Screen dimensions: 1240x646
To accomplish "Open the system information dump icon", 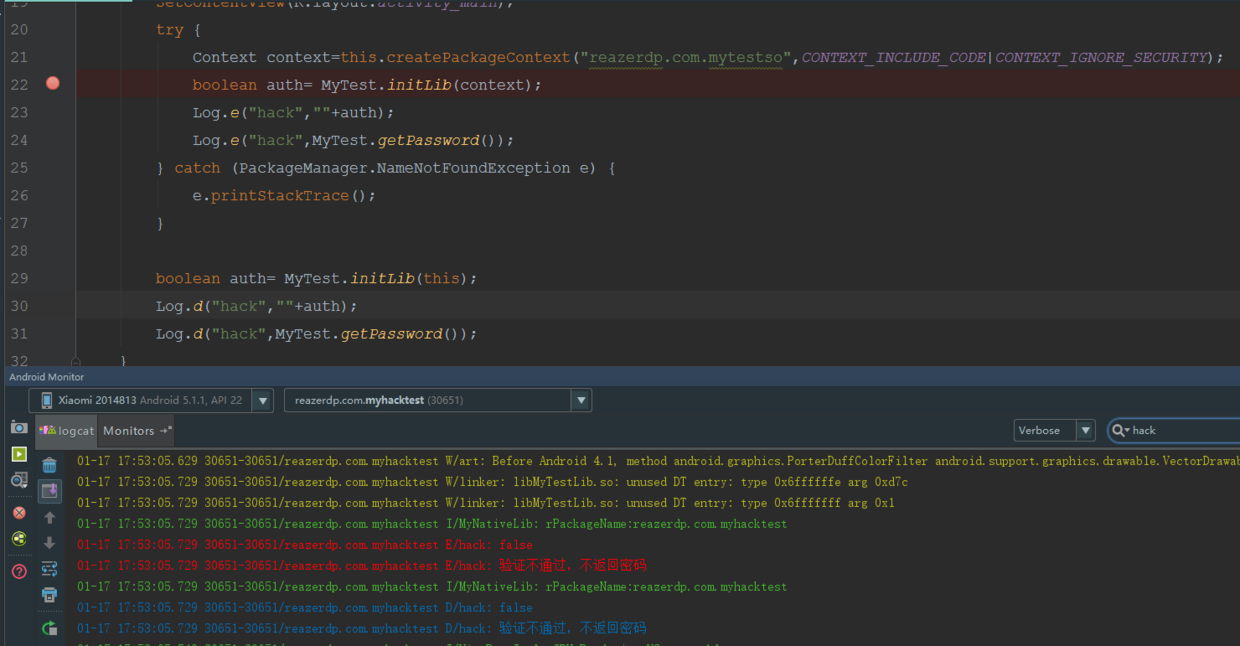I will pyautogui.click(x=19, y=481).
